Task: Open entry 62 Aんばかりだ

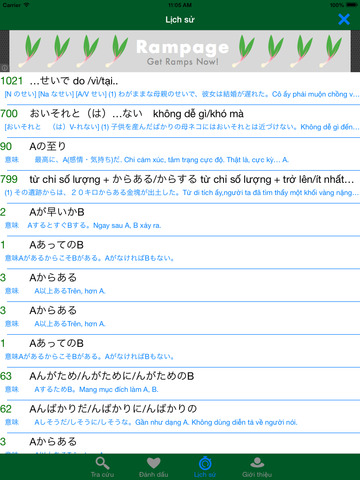Action: pyautogui.click(x=180, y=416)
